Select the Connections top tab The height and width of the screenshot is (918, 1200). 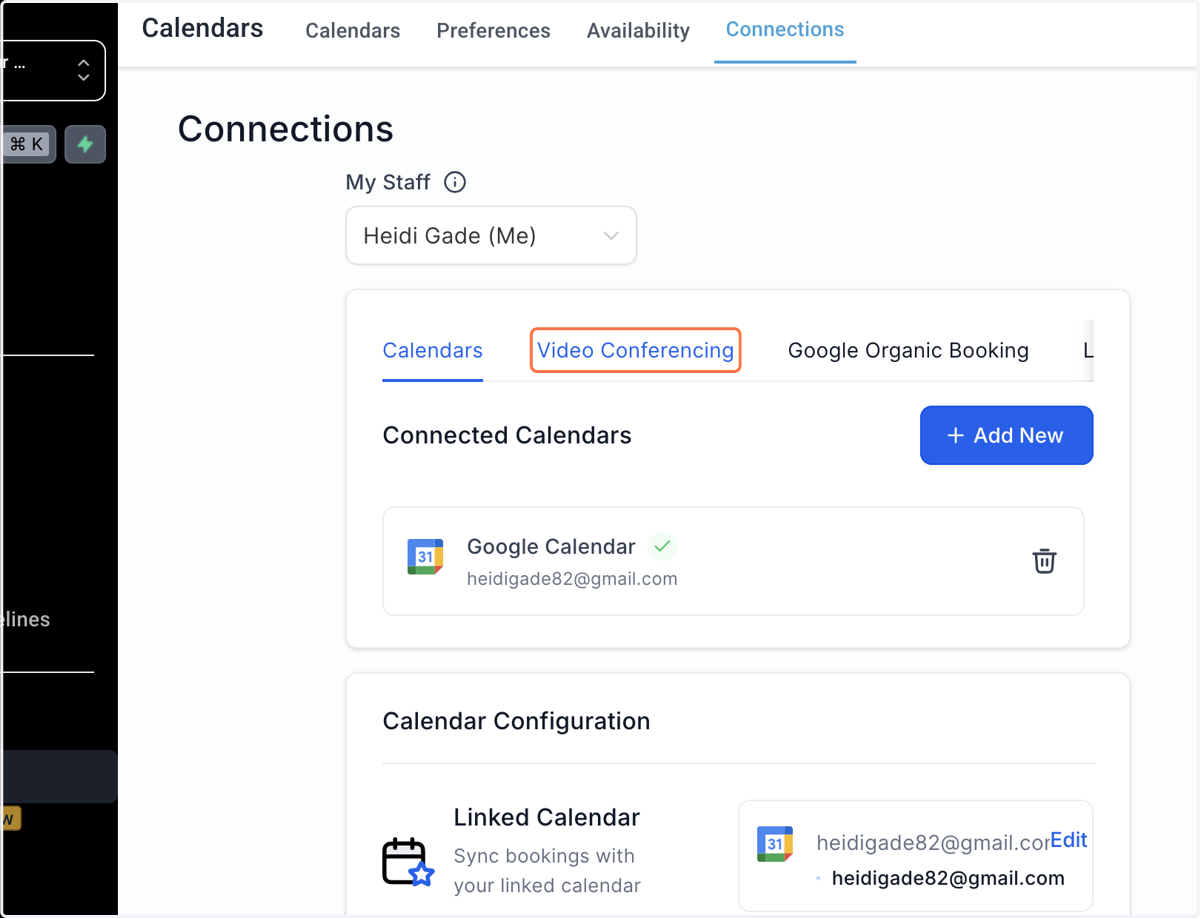tap(785, 30)
